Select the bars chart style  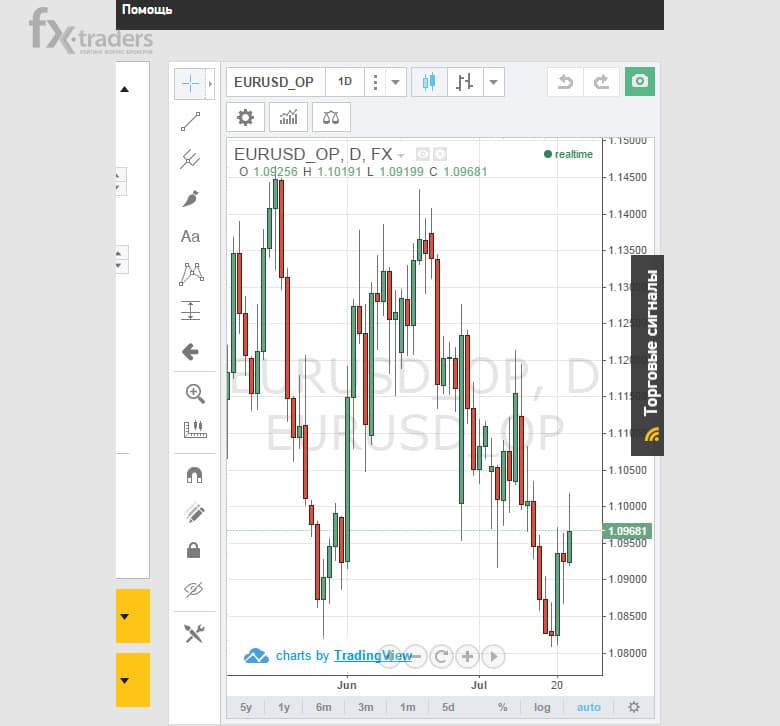tap(465, 82)
